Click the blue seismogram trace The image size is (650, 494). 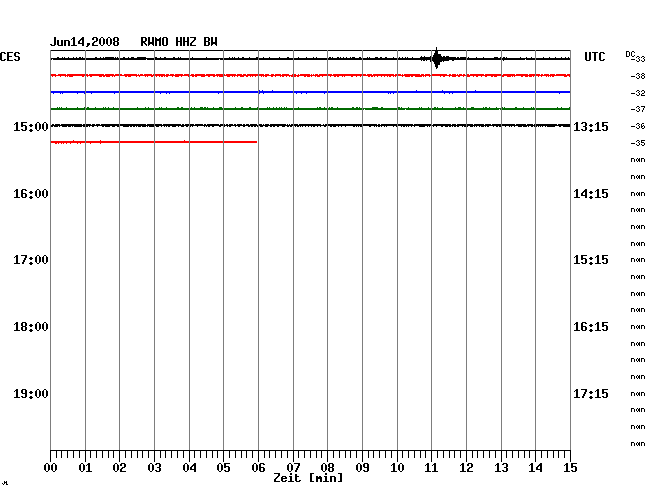310,92
